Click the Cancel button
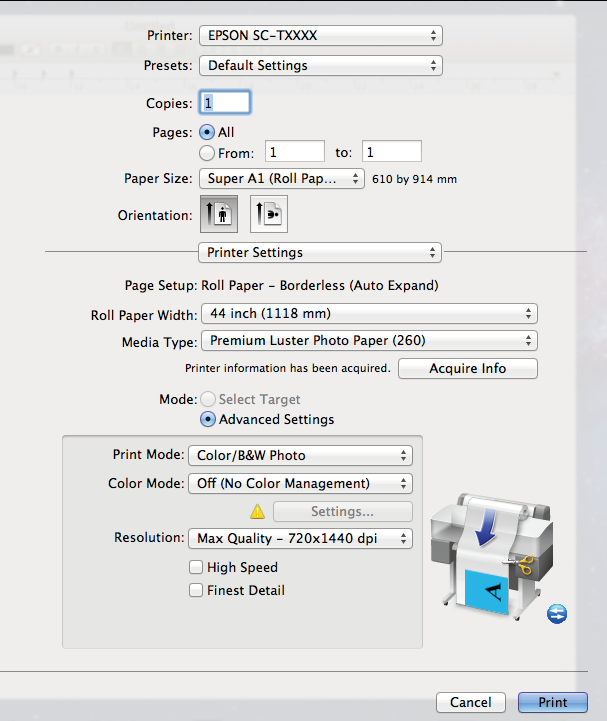This screenshot has height=721, width=607. (471, 702)
